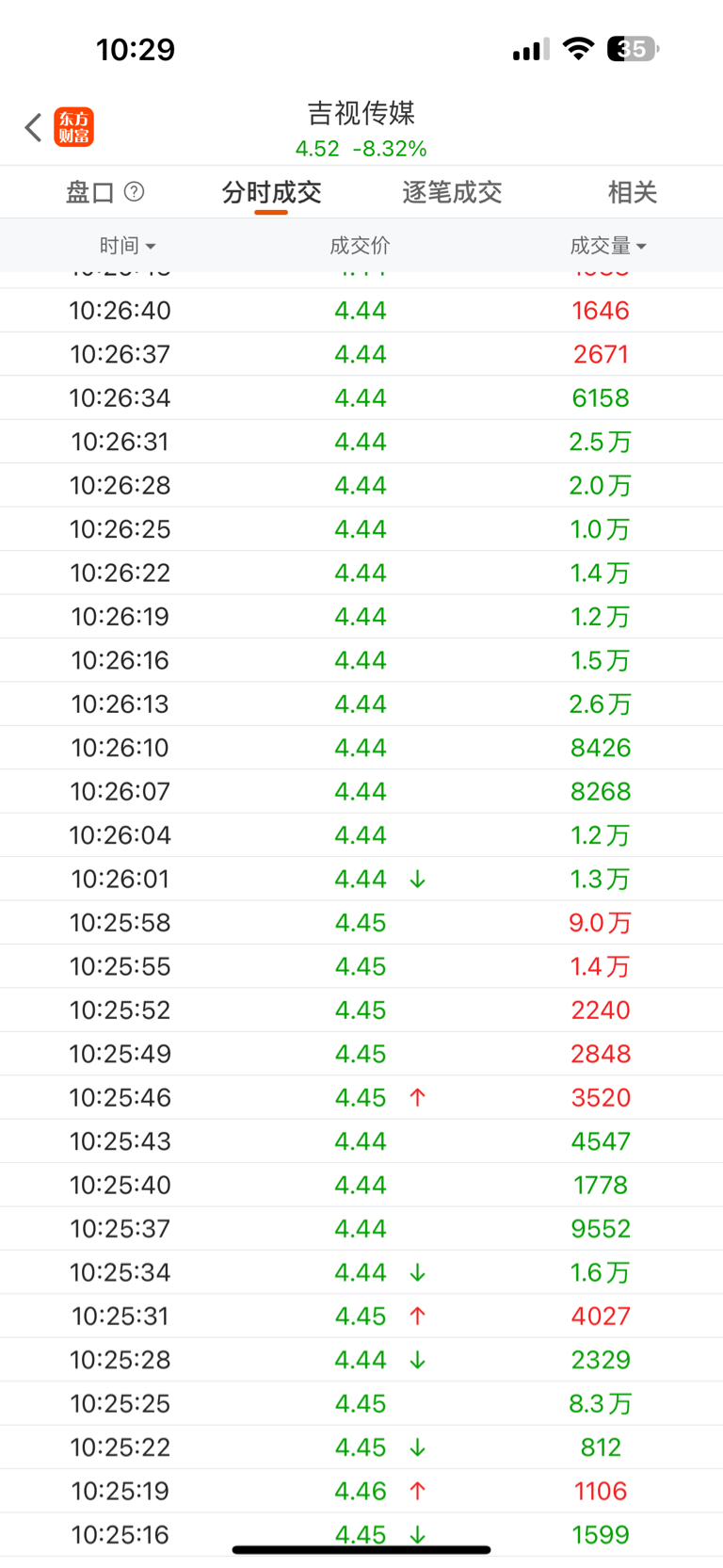
Task: Tap the green down arrow at 10:25:34
Action: 418,1273
